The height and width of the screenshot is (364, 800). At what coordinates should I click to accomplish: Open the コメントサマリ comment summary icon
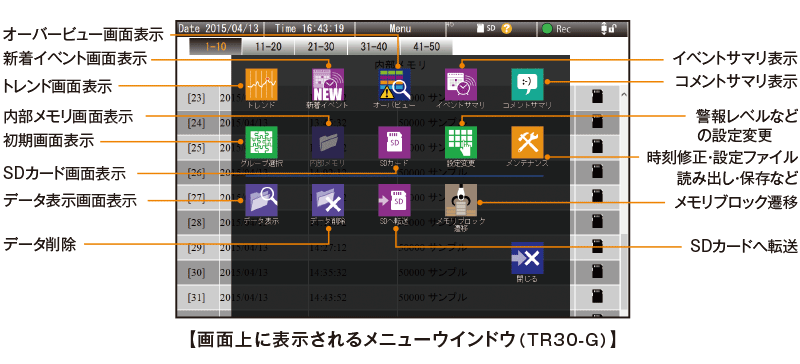[x=527, y=84]
